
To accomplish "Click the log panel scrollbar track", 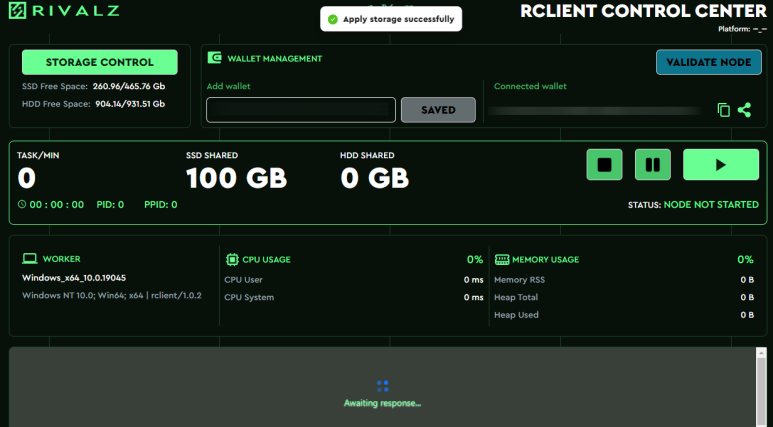I will (x=761, y=392).
